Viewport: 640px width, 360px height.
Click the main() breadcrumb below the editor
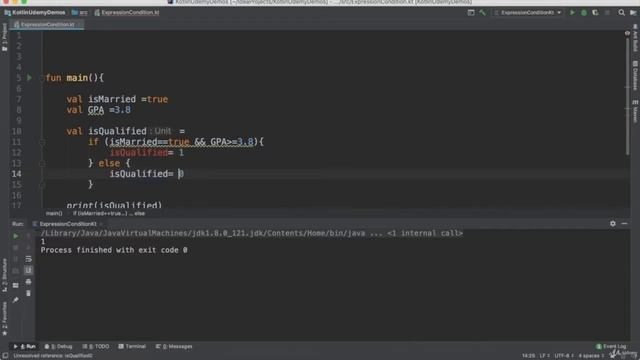pos(54,213)
